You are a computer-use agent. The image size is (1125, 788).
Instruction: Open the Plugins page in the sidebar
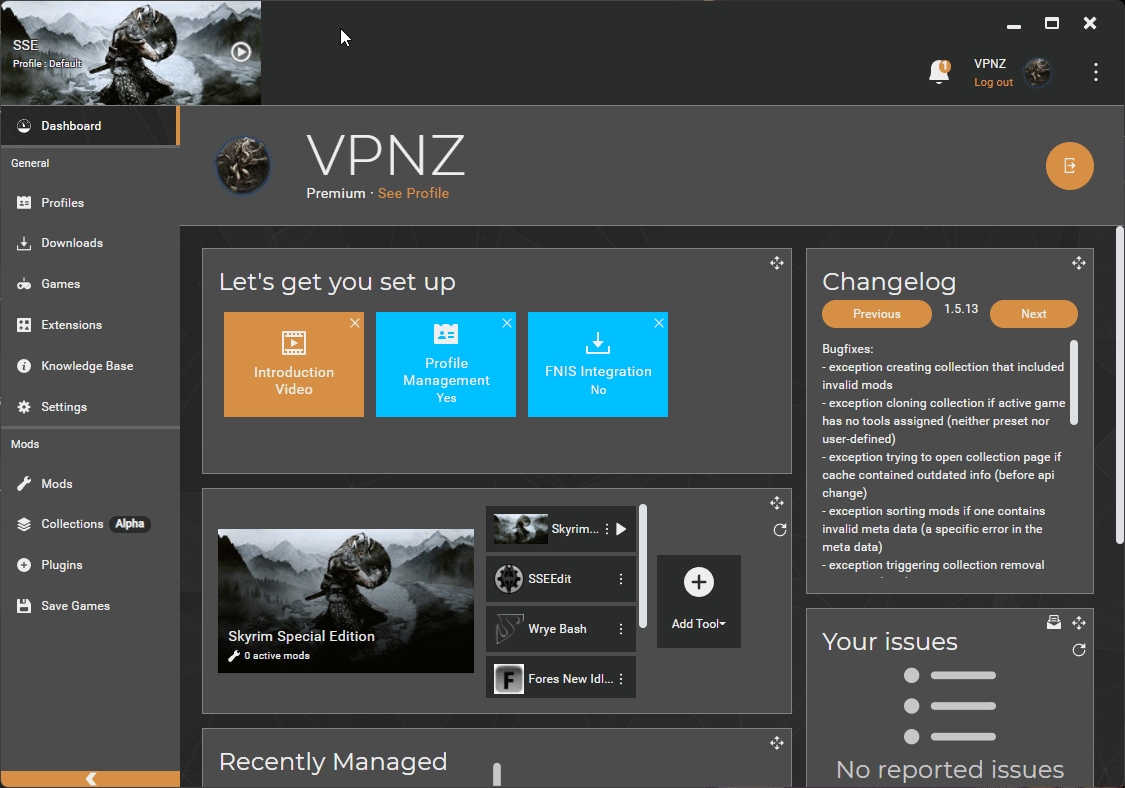(x=62, y=565)
